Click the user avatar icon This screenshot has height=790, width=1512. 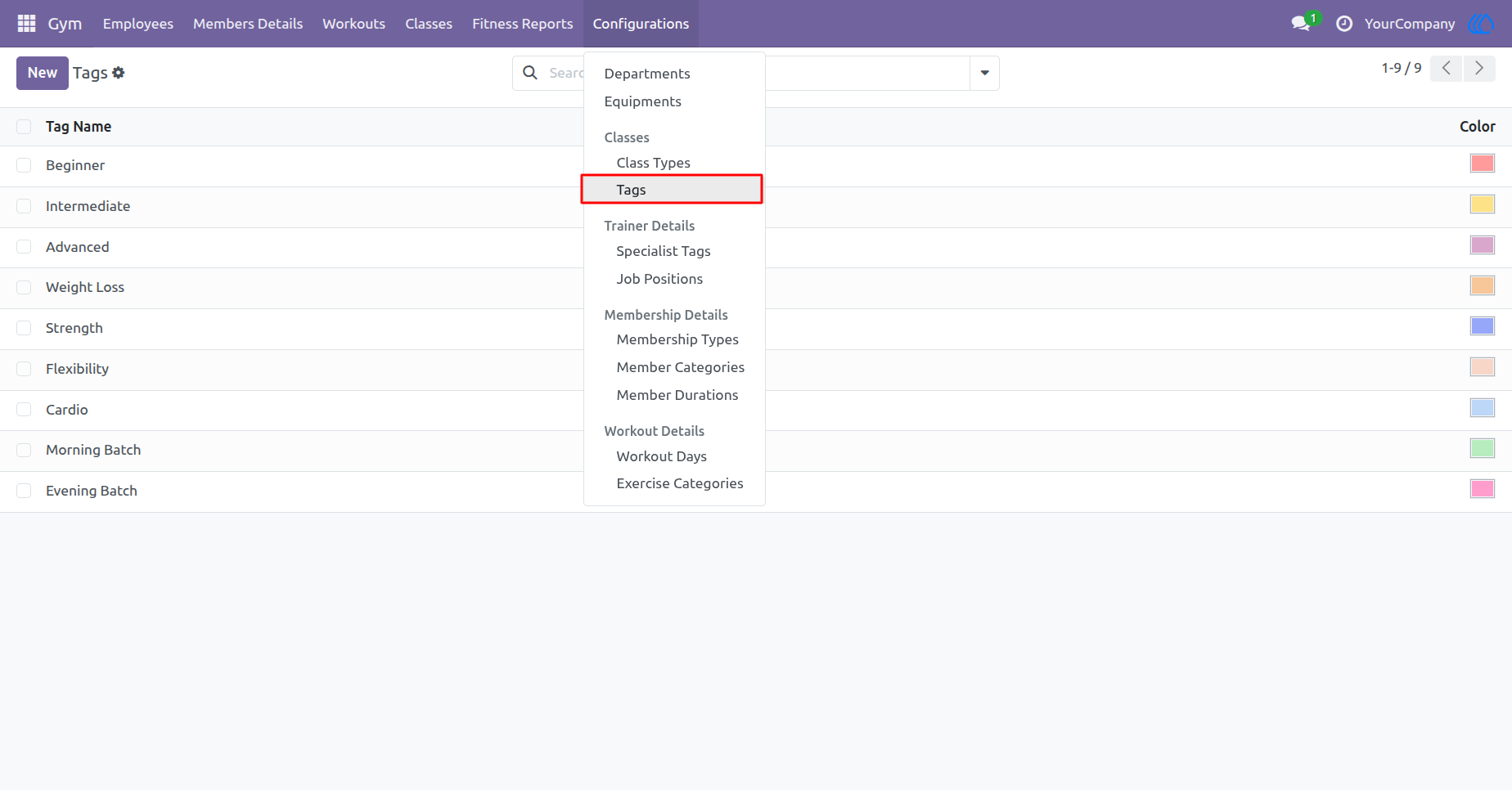click(1482, 24)
